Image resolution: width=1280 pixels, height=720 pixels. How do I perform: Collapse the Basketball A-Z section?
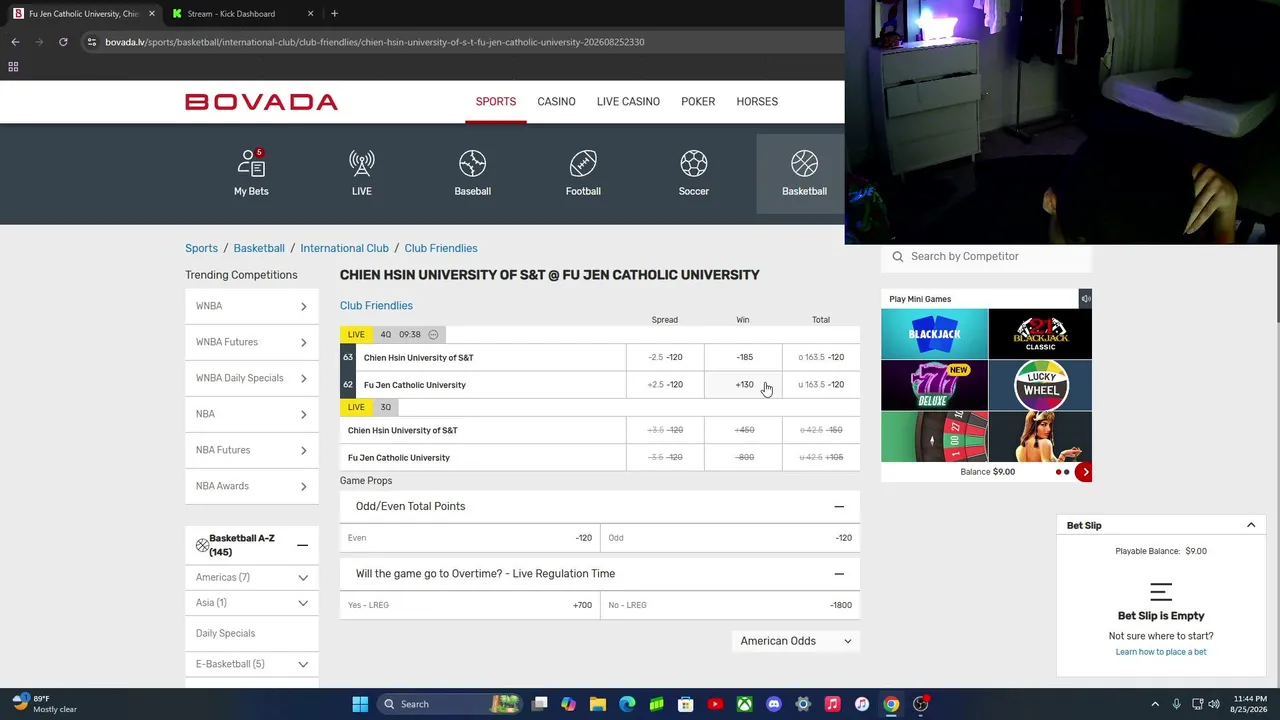coord(302,546)
